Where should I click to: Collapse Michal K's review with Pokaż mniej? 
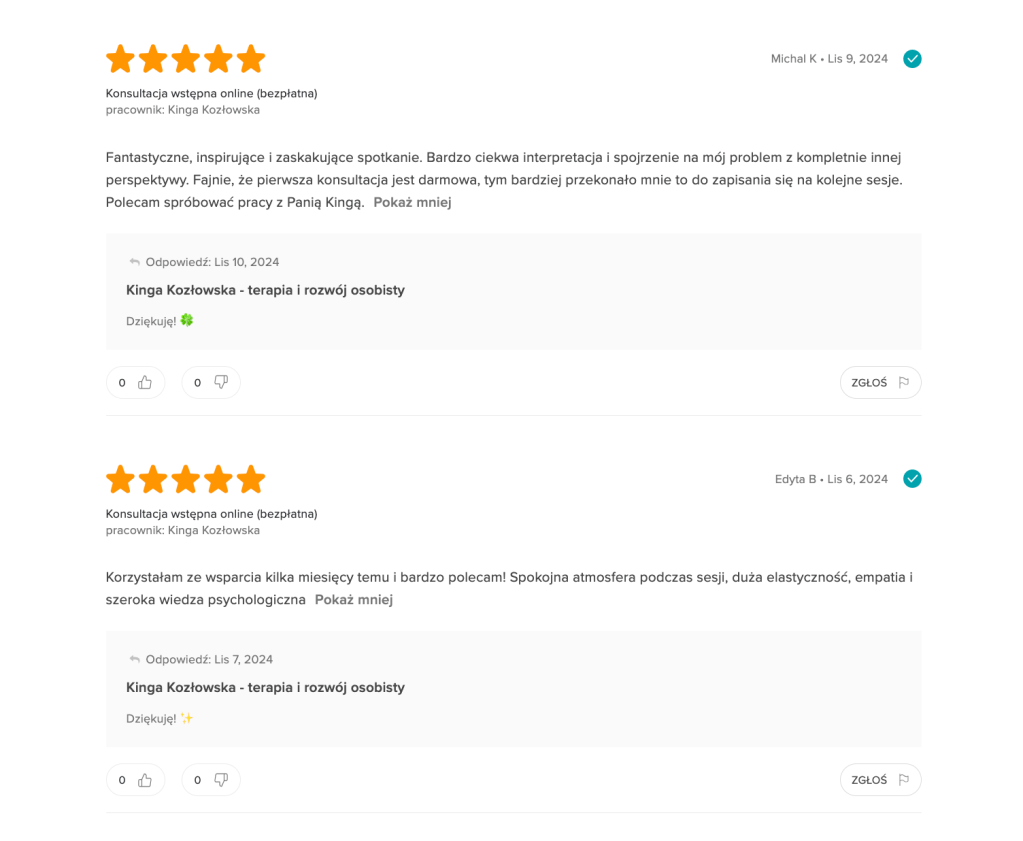[x=412, y=202]
